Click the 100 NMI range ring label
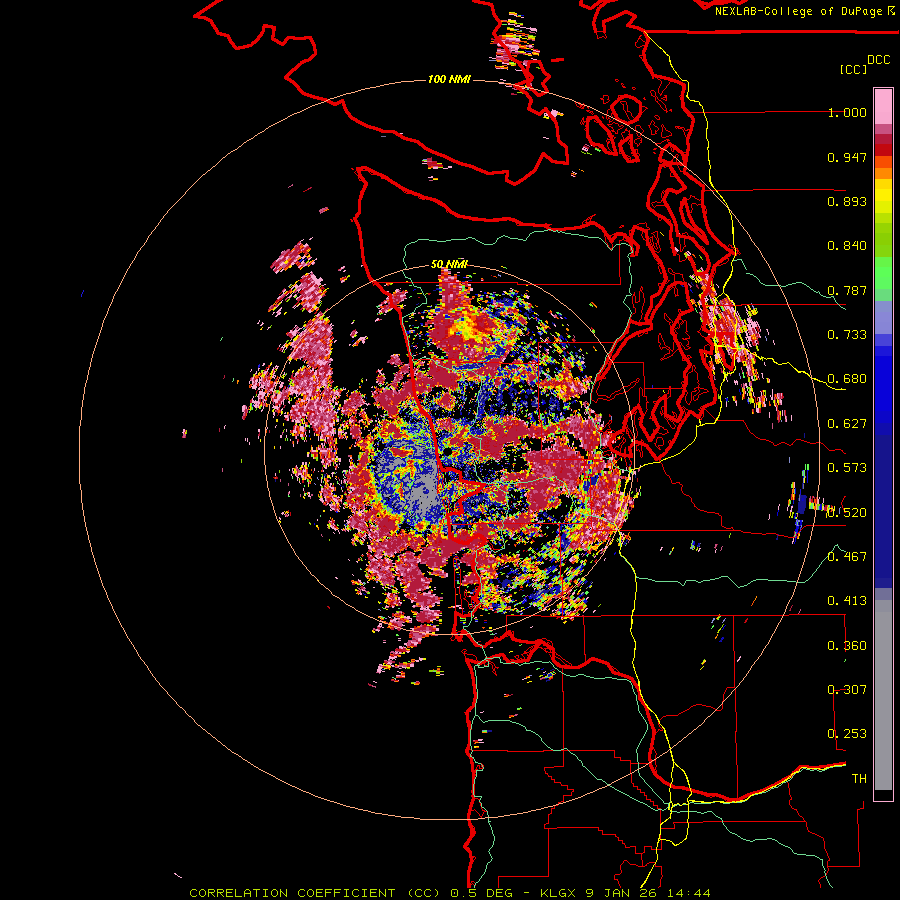The image size is (900, 900). click(x=449, y=79)
